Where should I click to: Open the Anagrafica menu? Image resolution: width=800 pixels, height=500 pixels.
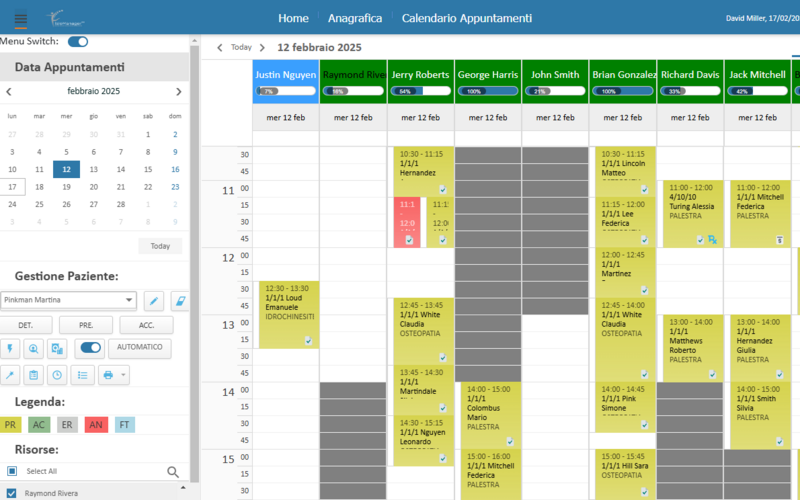[355, 18]
